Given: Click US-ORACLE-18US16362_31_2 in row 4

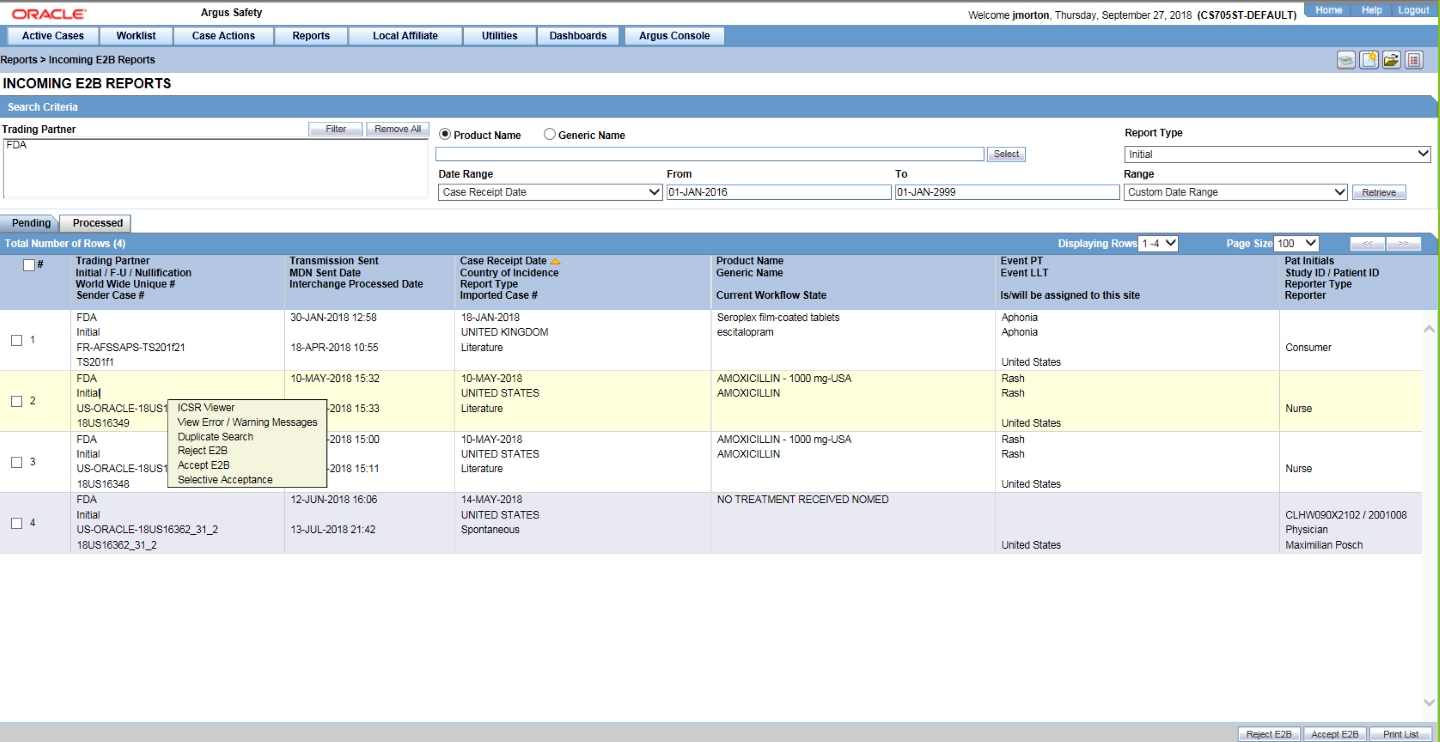Looking at the screenshot, I should (x=147, y=530).
